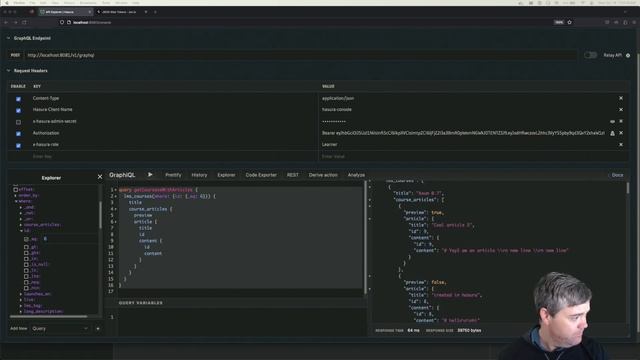Expand the _and node in Explorer
This screenshot has height=360, width=640.
coord(21,207)
